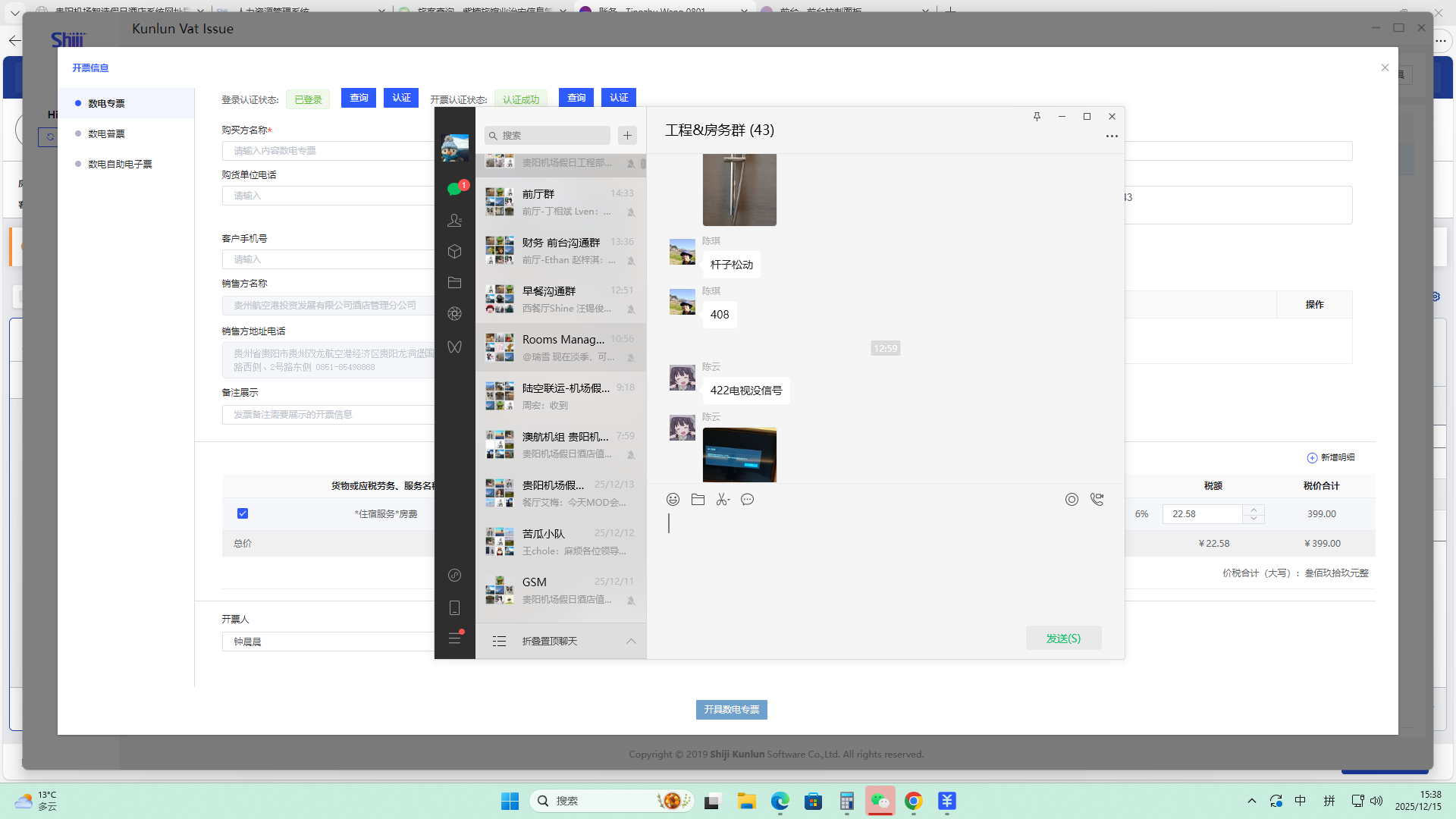Open the chat history bubble icon

[x=747, y=499]
